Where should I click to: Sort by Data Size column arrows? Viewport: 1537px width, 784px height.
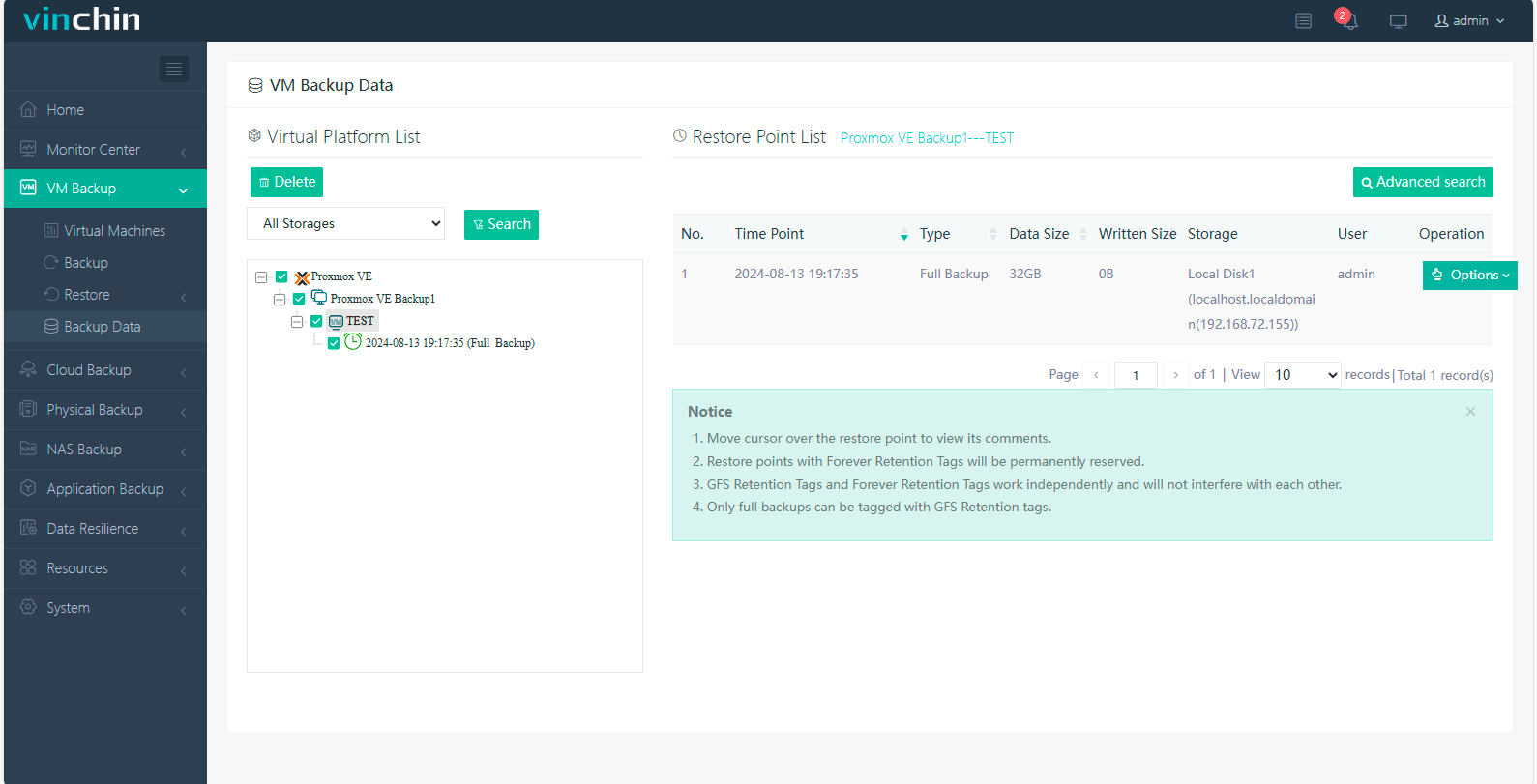tap(1083, 234)
